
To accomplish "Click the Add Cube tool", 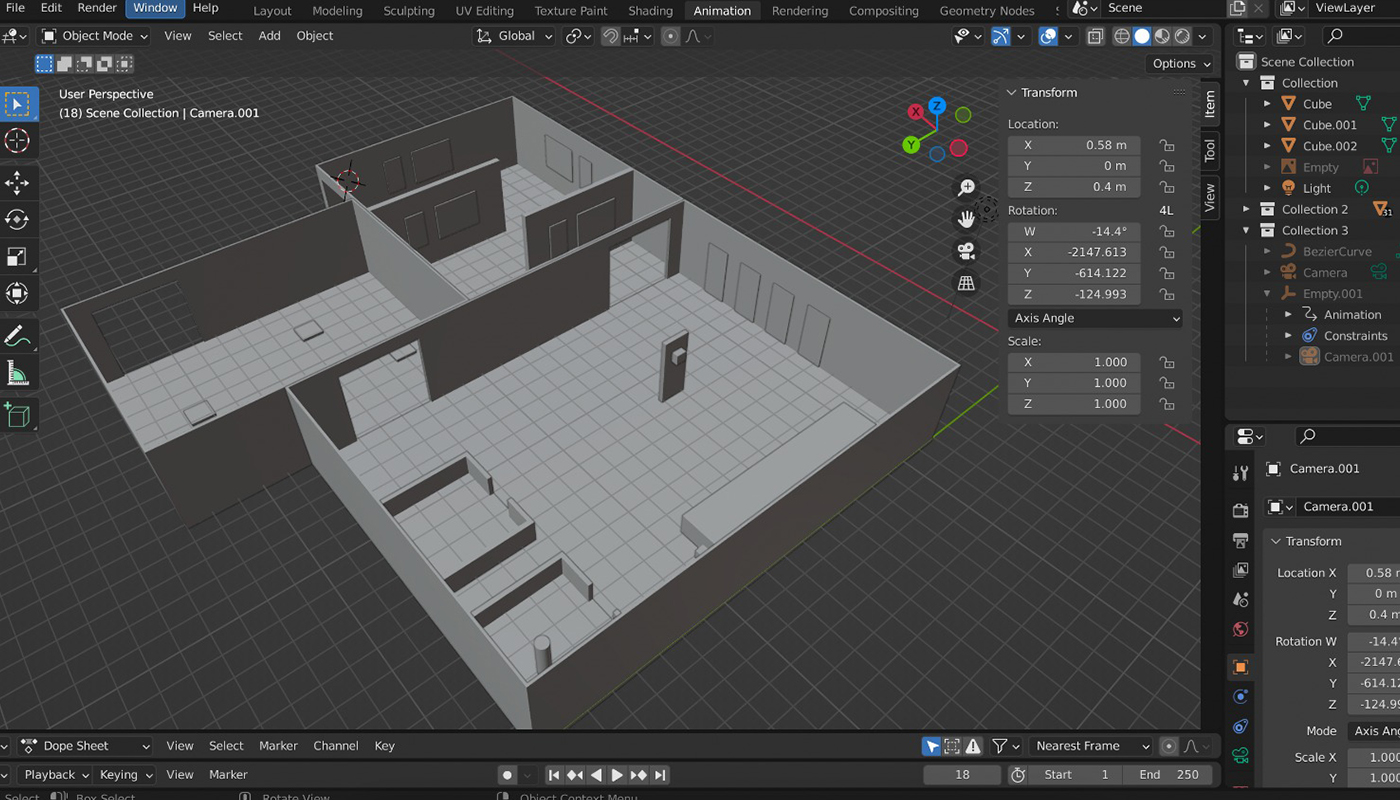I will click(17, 414).
